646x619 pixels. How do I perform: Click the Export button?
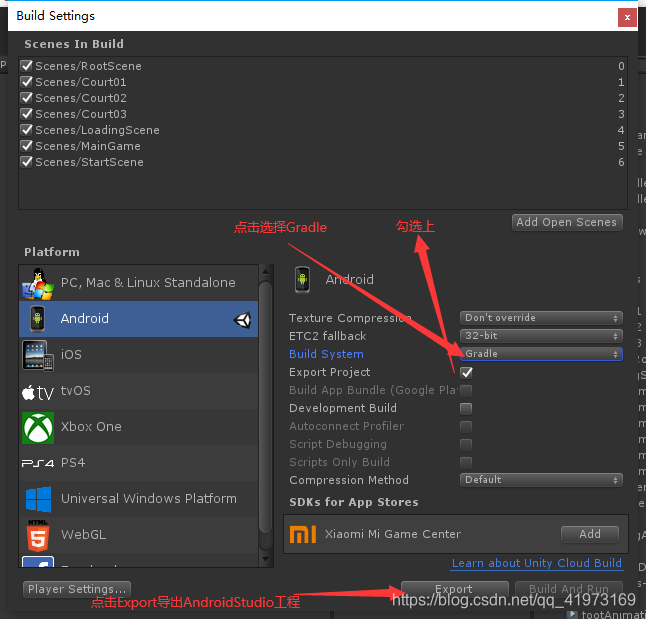point(454,589)
